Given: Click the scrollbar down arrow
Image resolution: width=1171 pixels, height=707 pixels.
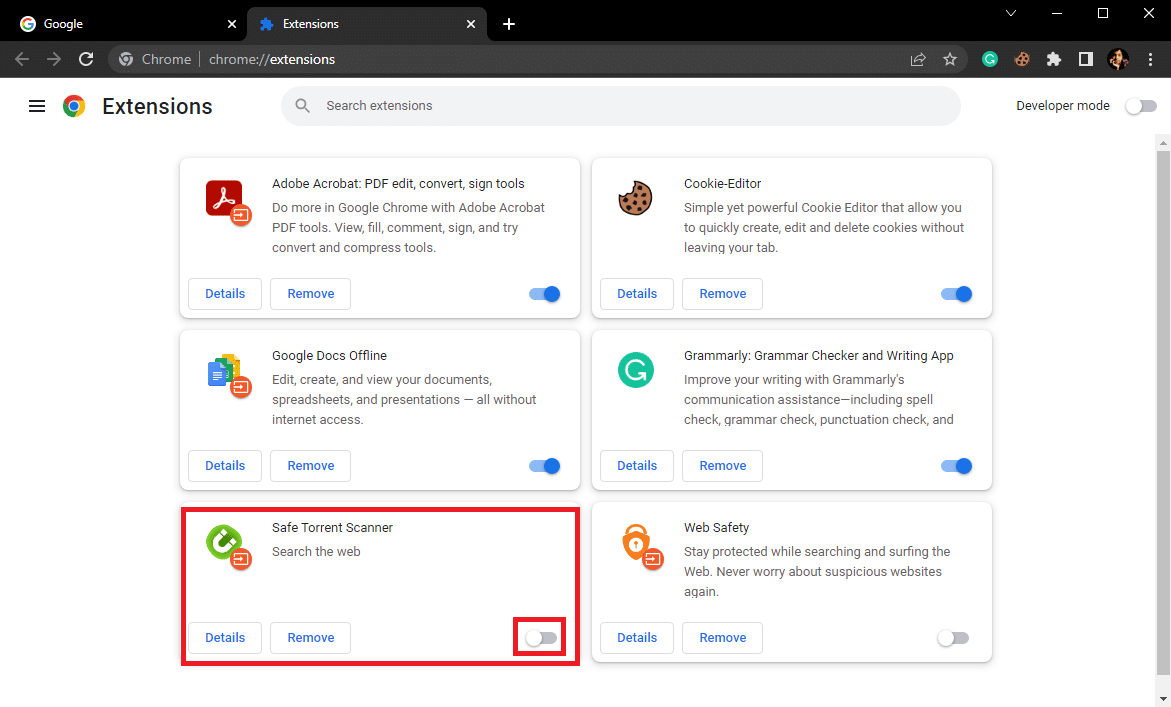Looking at the screenshot, I should 1163,699.
